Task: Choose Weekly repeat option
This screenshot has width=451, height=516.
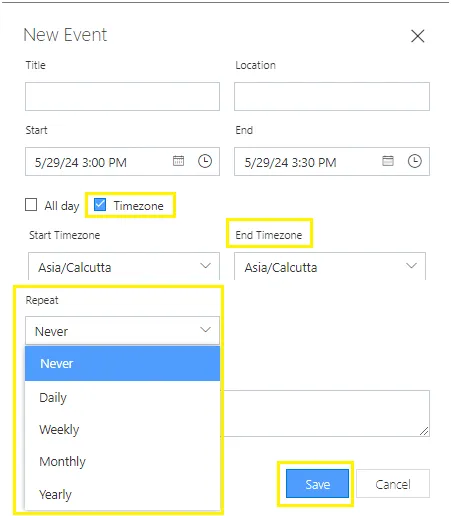Action: 122,429
